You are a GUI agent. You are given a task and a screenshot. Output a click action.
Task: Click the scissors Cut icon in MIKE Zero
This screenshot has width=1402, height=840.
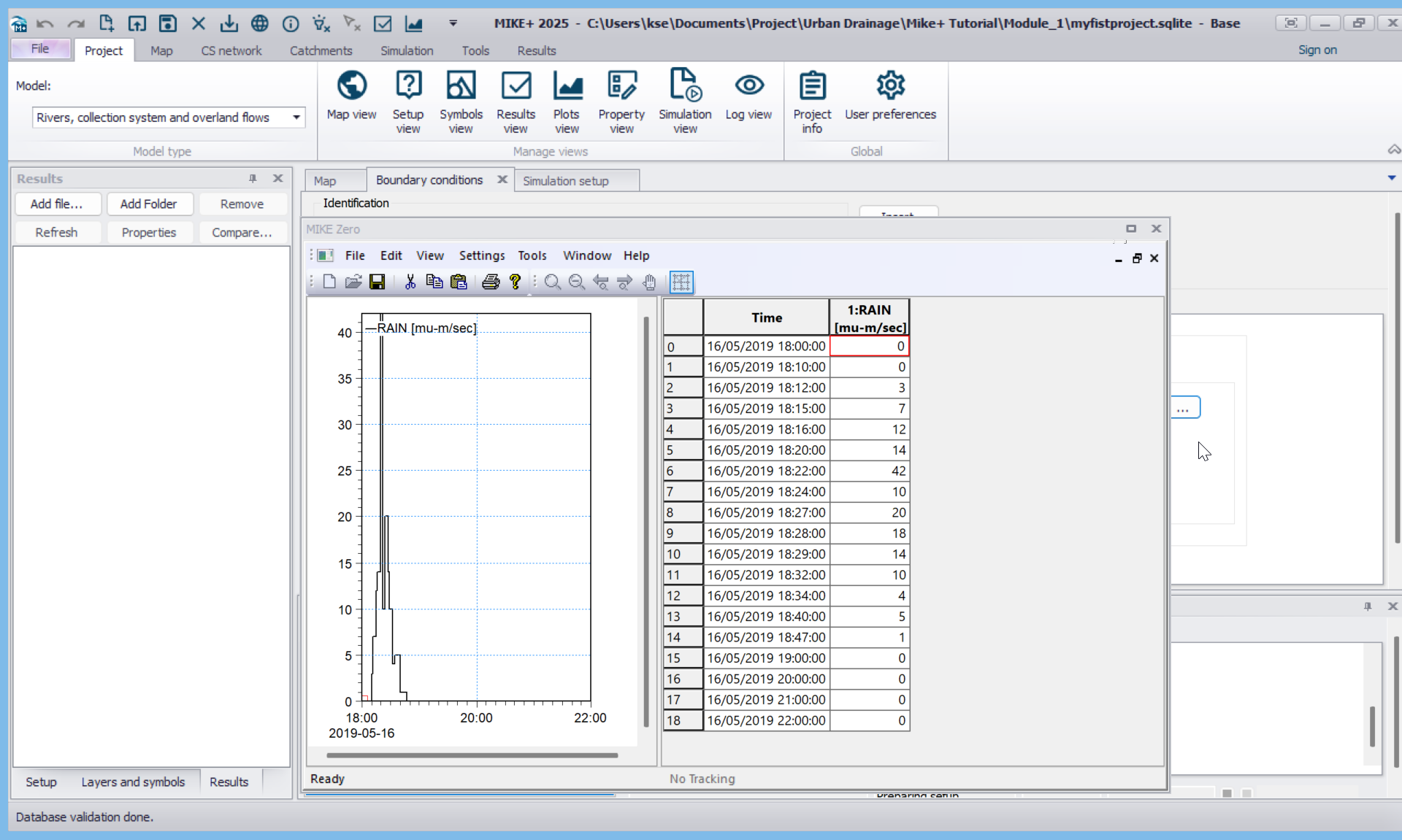click(x=410, y=282)
